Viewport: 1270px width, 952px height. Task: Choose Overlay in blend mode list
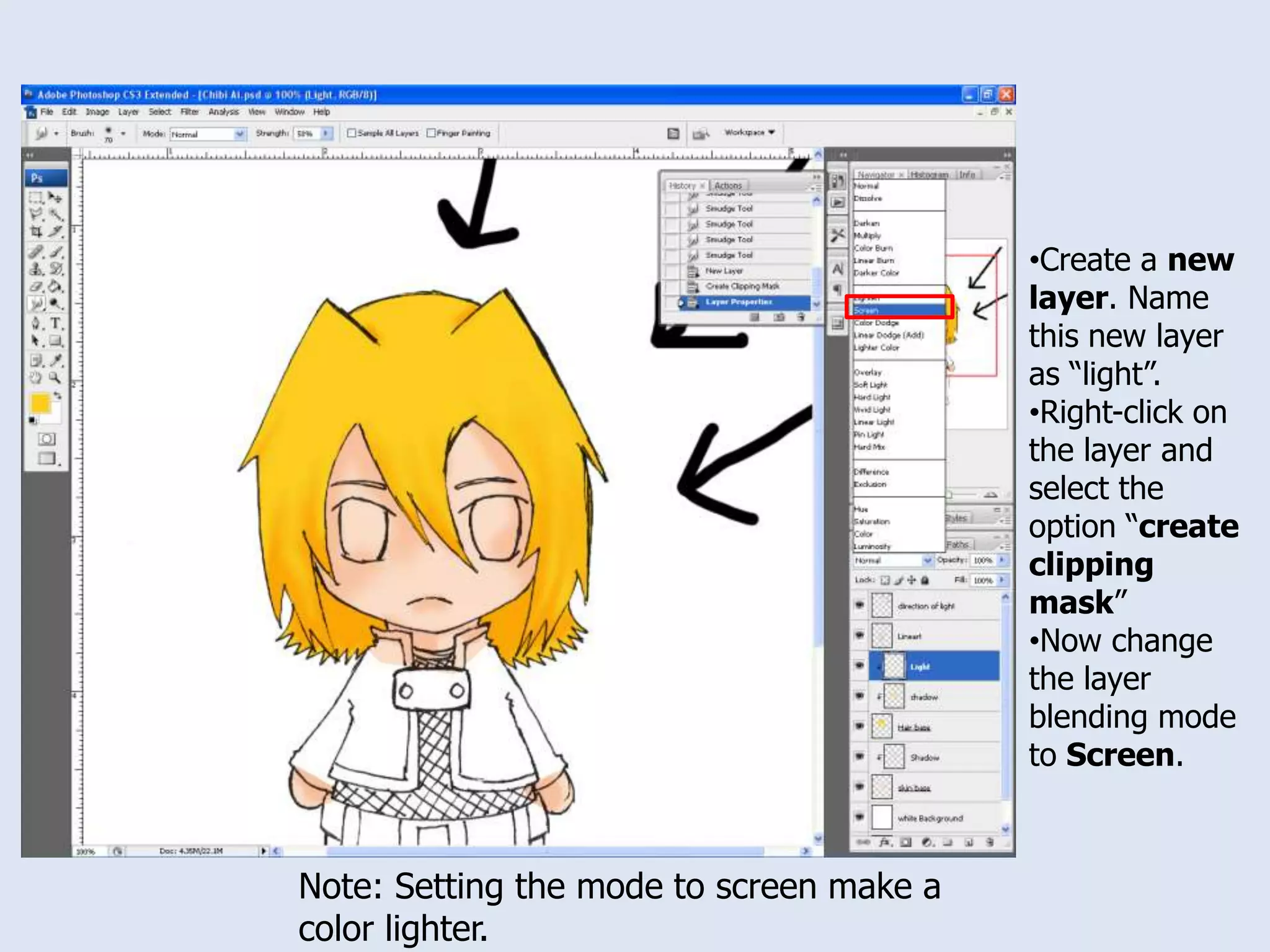click(899, 372)
